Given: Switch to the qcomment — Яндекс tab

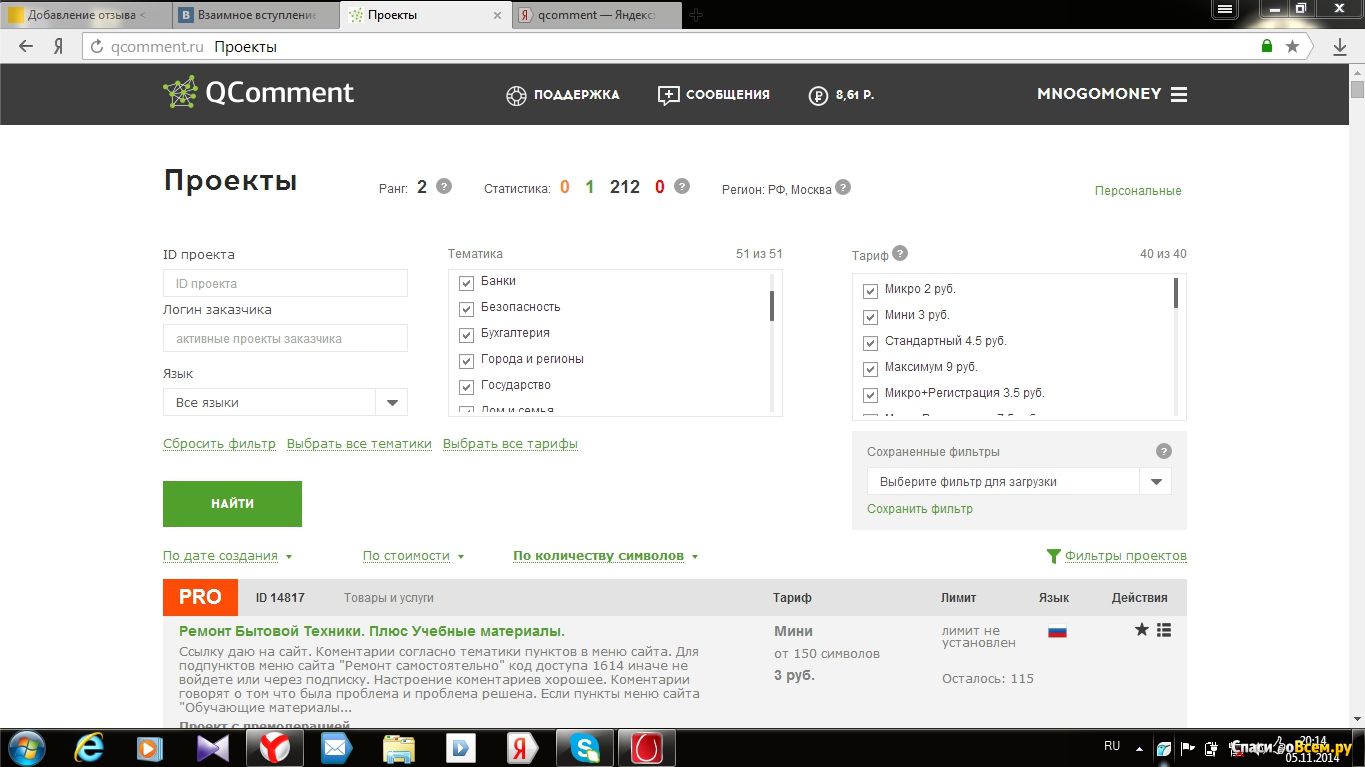Looking at the screenshot, I should click(x=597, y=15).
